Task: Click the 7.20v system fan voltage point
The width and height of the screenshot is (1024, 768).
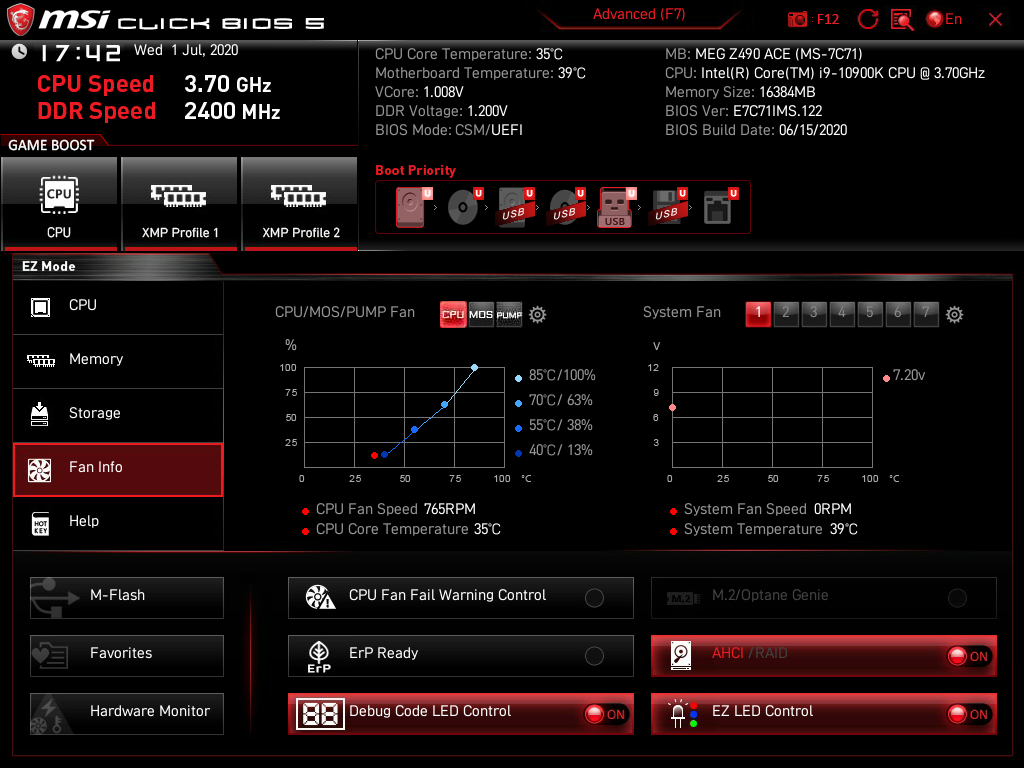Action: click(x=673, y=408)
